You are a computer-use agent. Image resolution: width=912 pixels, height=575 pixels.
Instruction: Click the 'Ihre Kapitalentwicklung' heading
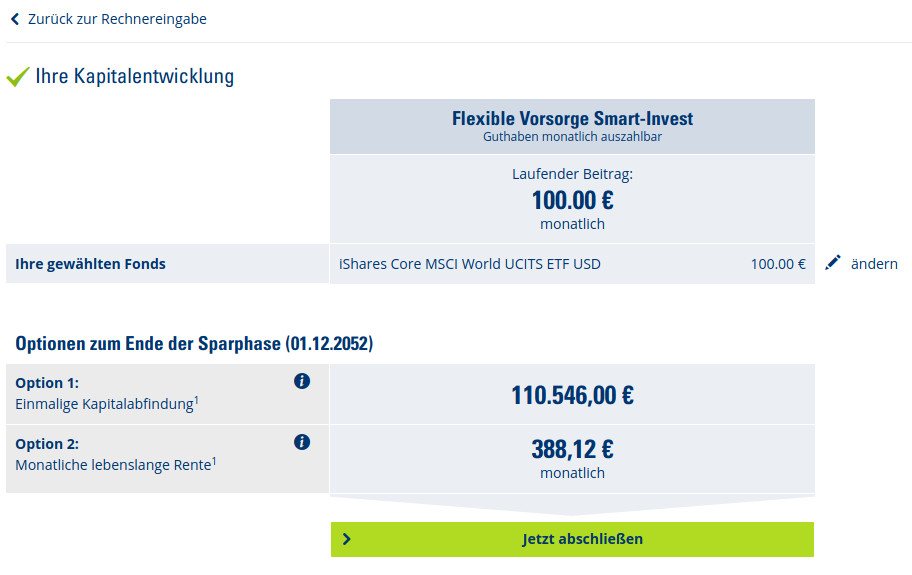[134, 77]
